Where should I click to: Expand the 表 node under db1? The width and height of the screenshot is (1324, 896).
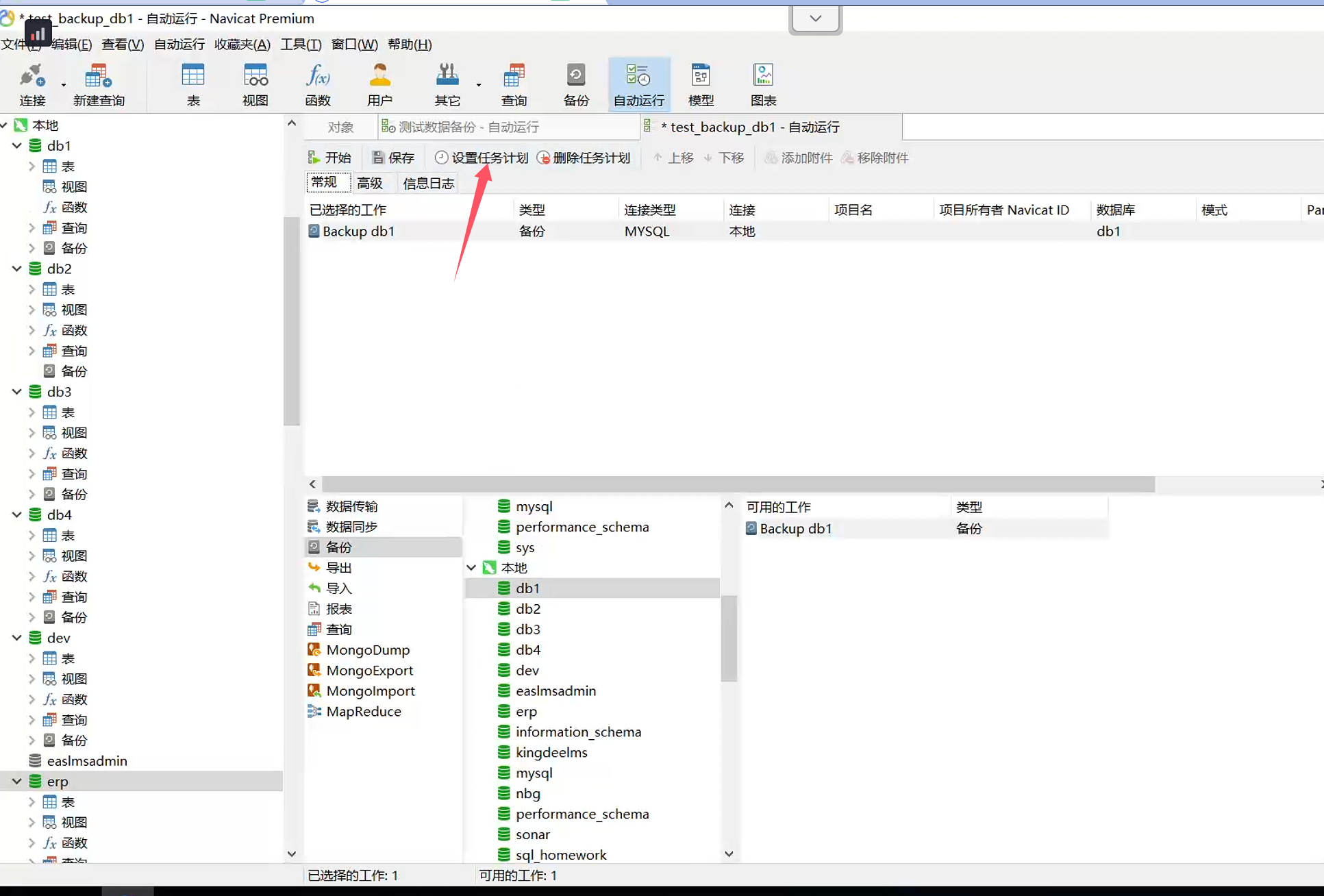[32, 166]
